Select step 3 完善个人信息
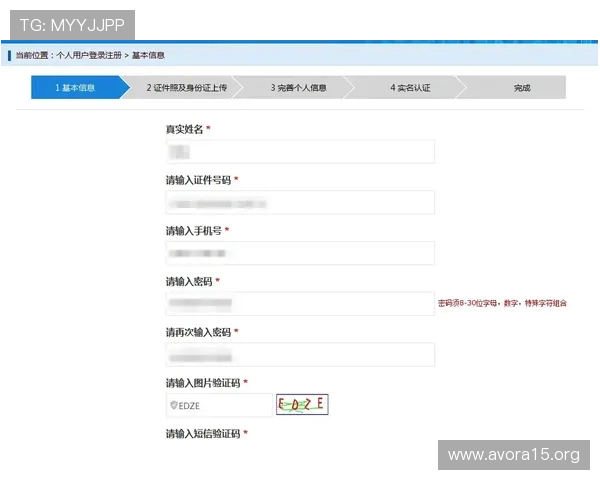The image size is (600, 480). pyautogui.click(x=298, y=88)
